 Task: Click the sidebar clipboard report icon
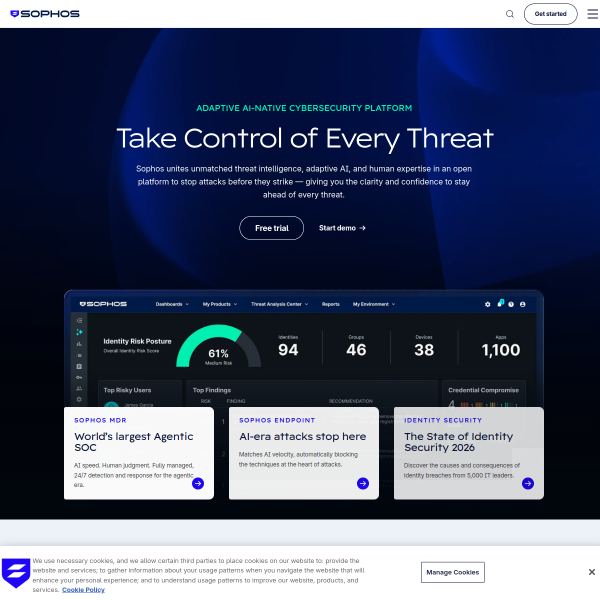tap(79, 367)
